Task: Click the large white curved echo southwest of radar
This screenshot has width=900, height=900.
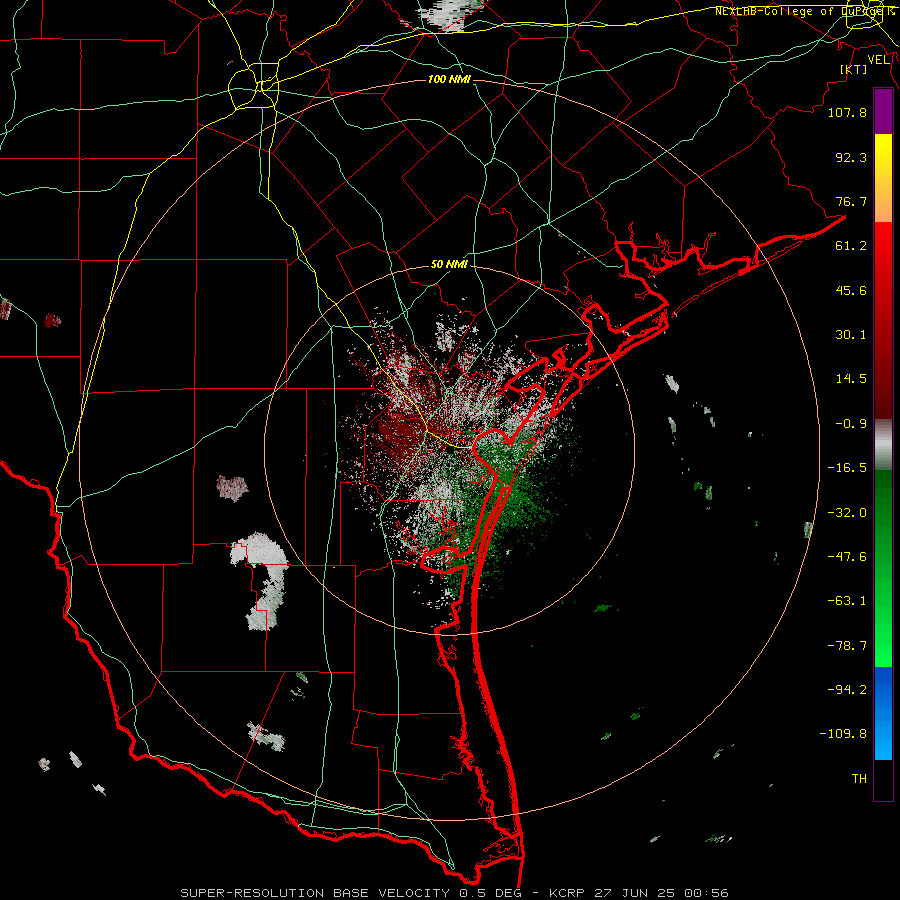Action: [262, 581]
